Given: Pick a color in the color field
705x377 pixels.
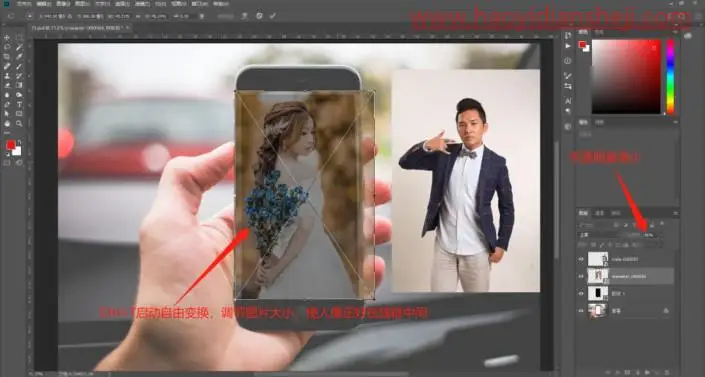Looking at the screenshot, I should pyautogui.click(x=626, y=76).
